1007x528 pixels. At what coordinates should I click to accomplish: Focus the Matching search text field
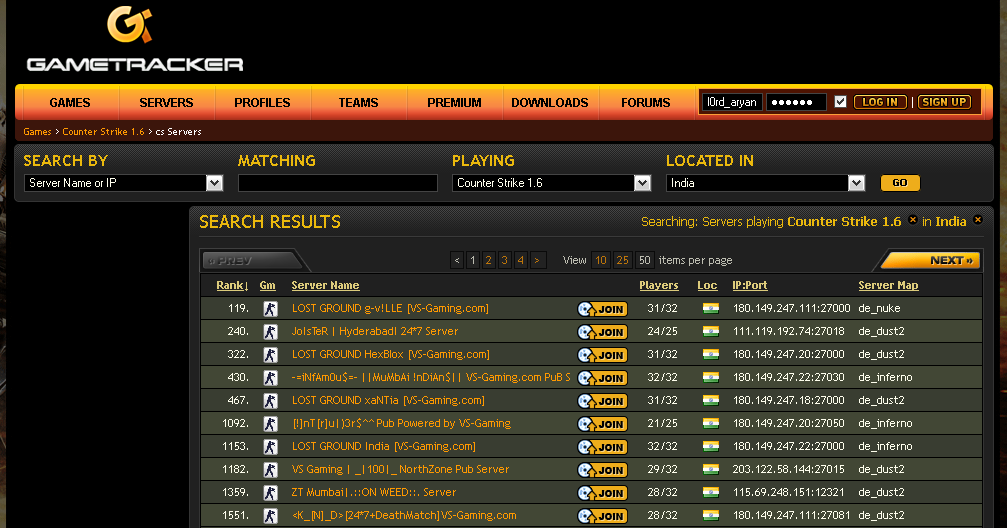[x=338, y=183]
